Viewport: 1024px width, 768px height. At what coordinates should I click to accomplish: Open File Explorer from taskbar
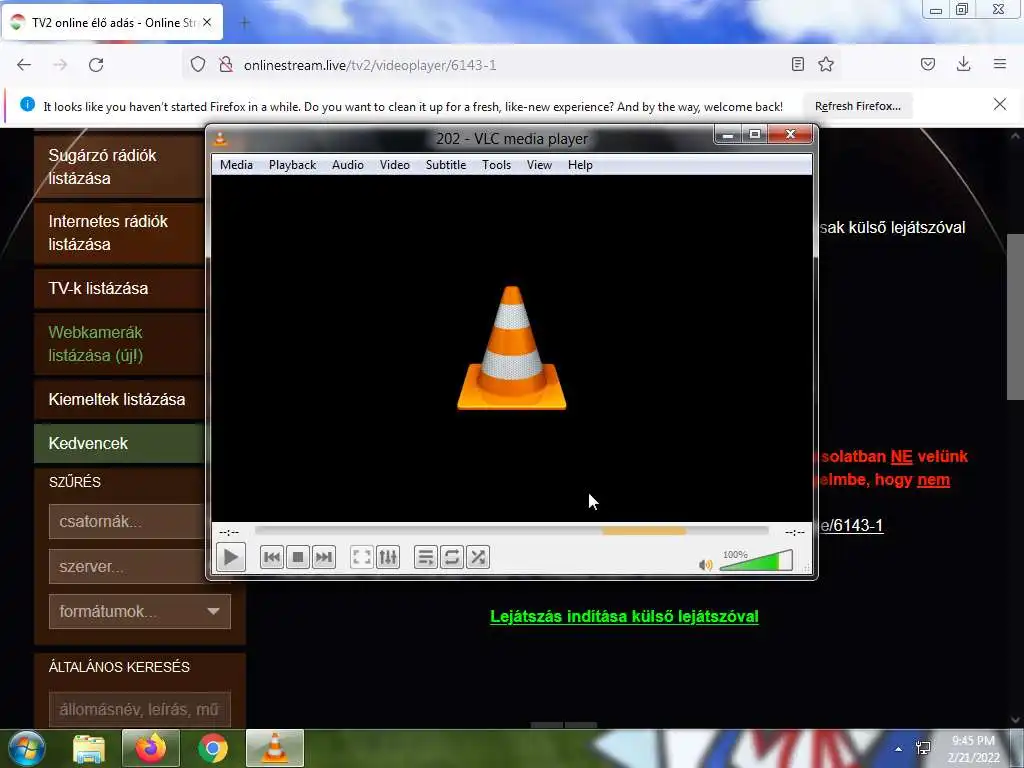[89, 748]
